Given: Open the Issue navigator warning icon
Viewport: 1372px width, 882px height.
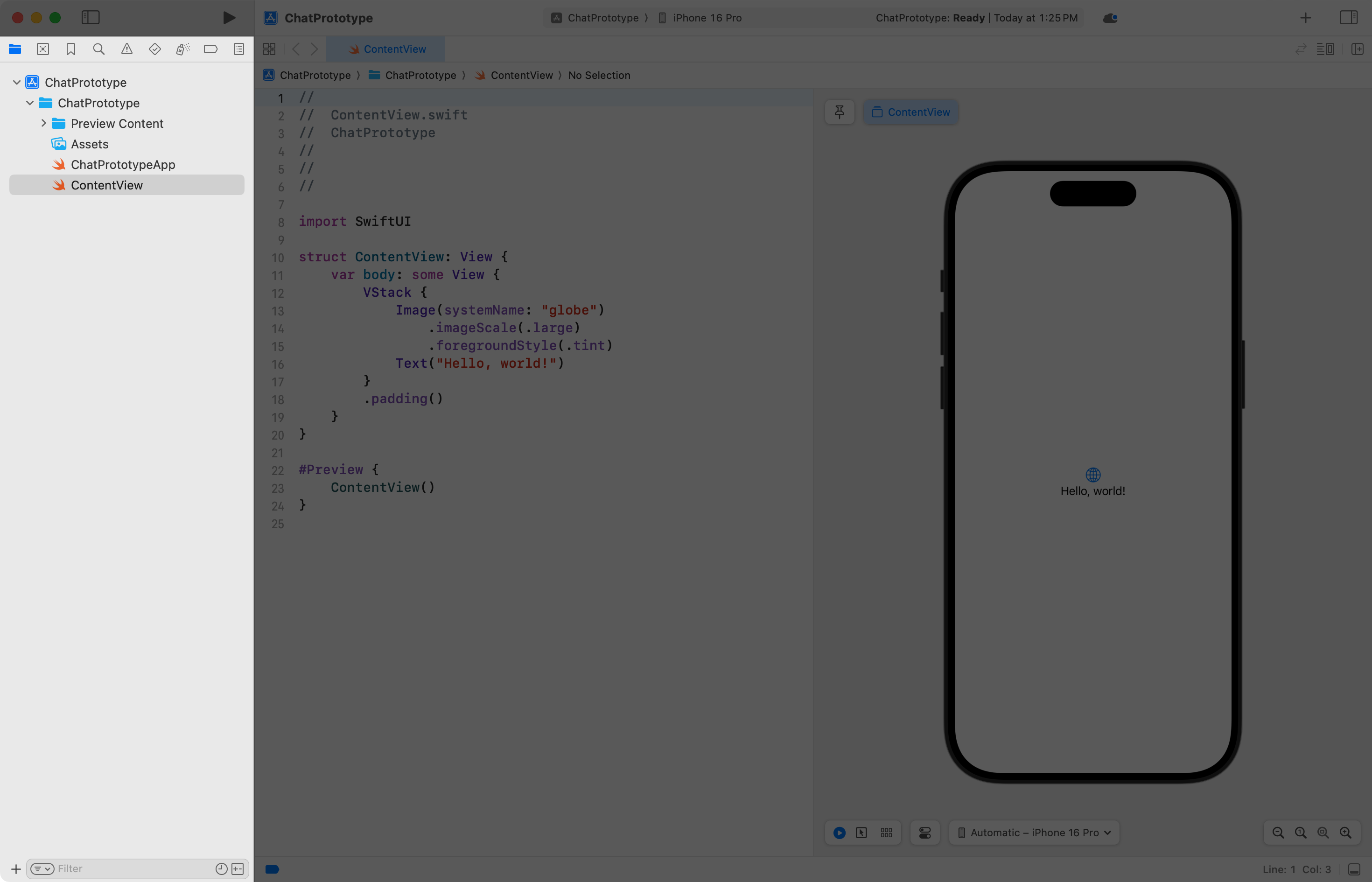Looking at the screenshot, I should pyautogui.click(x=126, y=49).
